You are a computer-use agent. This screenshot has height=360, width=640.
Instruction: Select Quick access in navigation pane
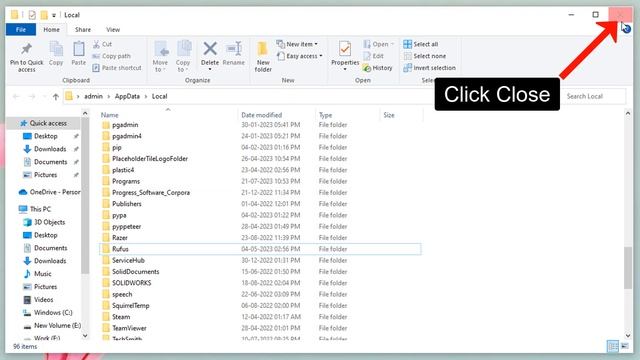(x=44, y=123)
